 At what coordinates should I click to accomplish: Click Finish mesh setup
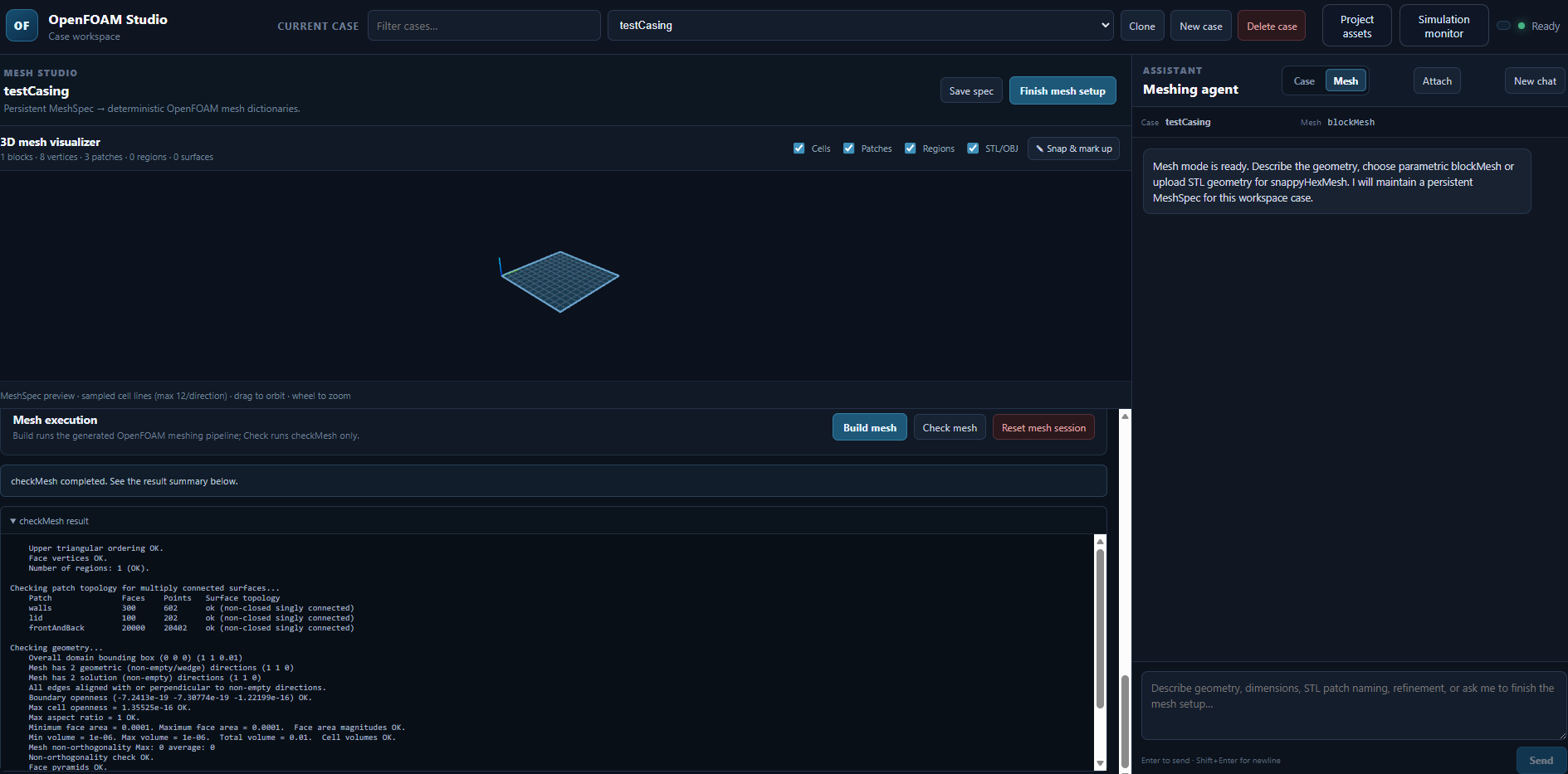coord(1062,91)
